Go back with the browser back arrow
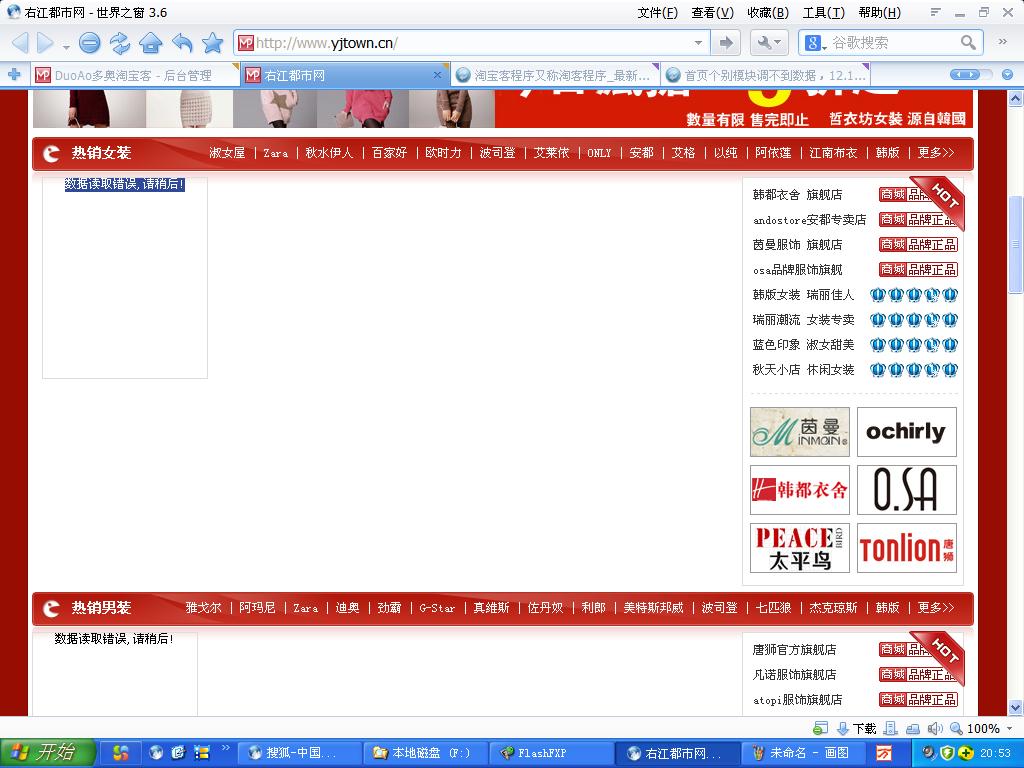 tap(20, 43)
